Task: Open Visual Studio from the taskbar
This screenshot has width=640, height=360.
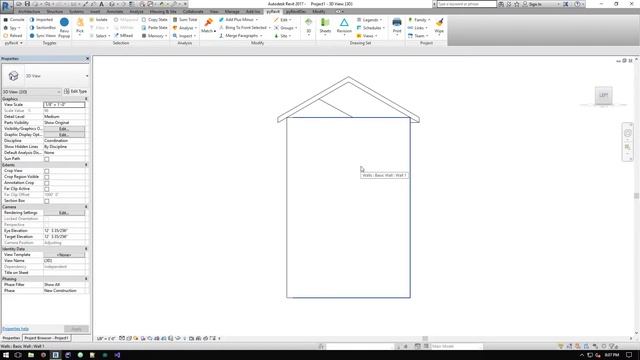Action: (x=117, y=355)
